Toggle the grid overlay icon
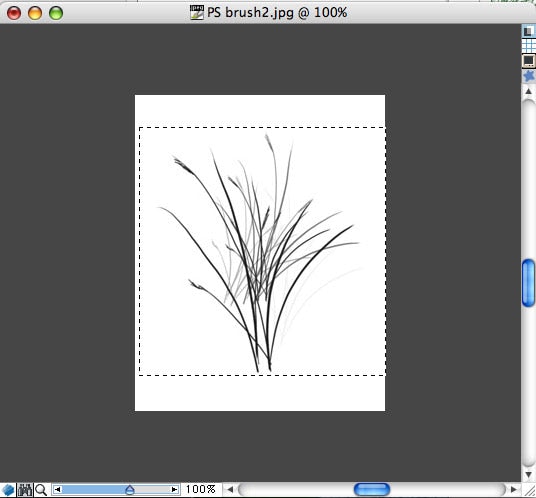This screenshot has width=536, height=498. click(529, 45)
